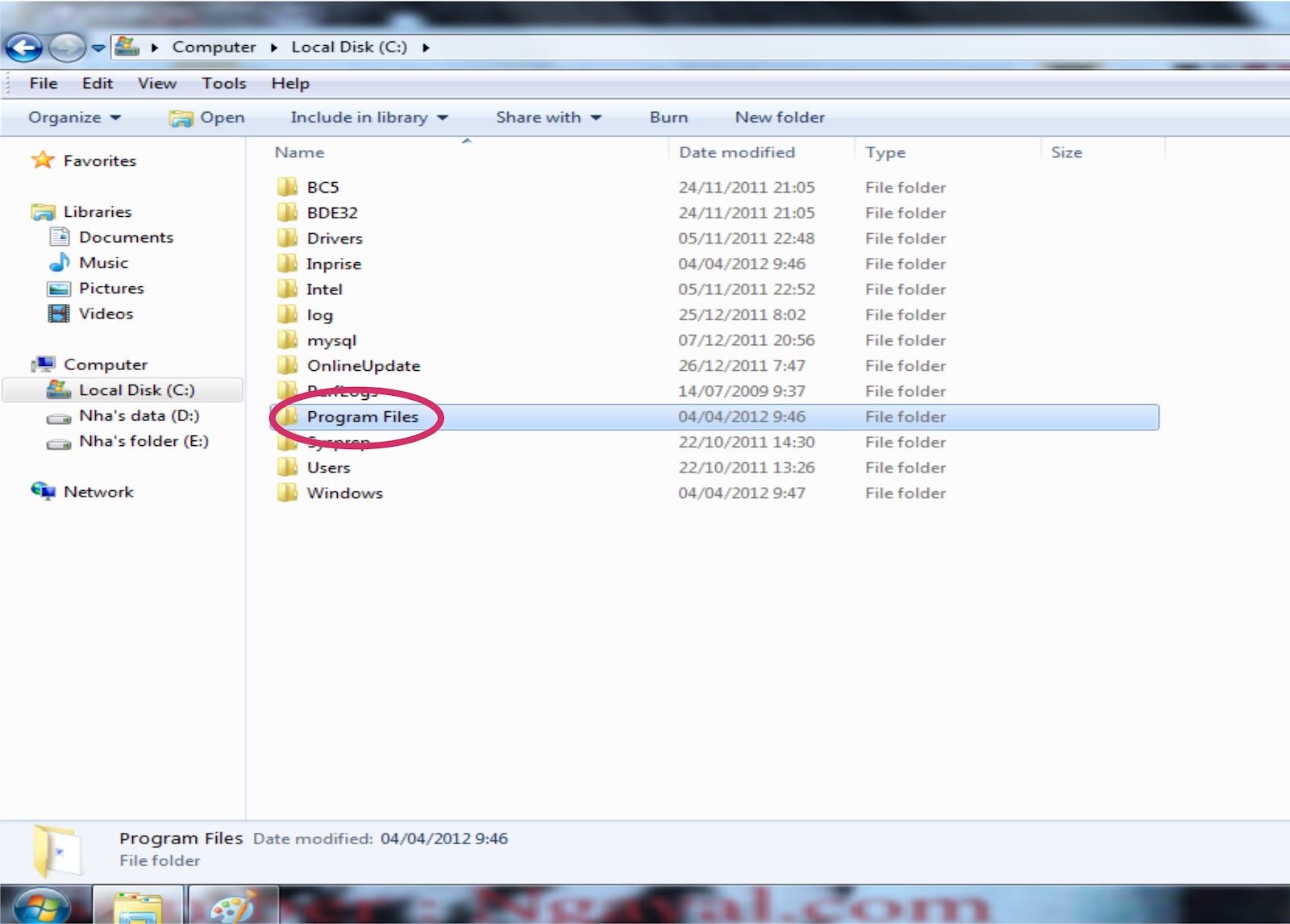
Task: Open the Music library icon
Action: tap(60, 263)
